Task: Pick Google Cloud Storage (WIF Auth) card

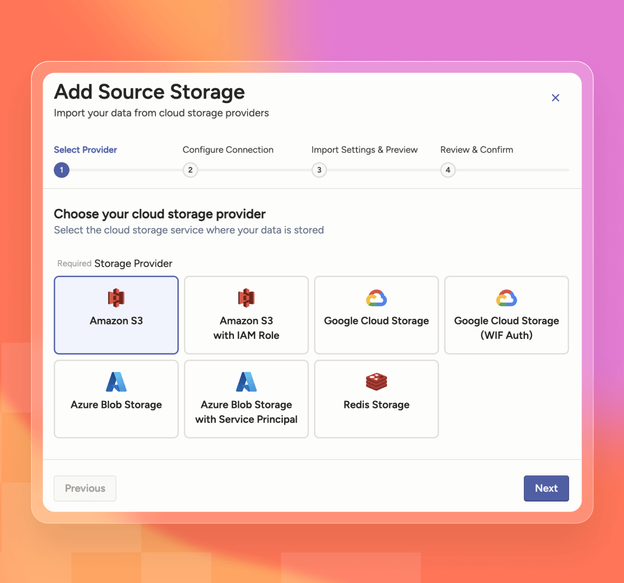Action: (x=507, y=315)
